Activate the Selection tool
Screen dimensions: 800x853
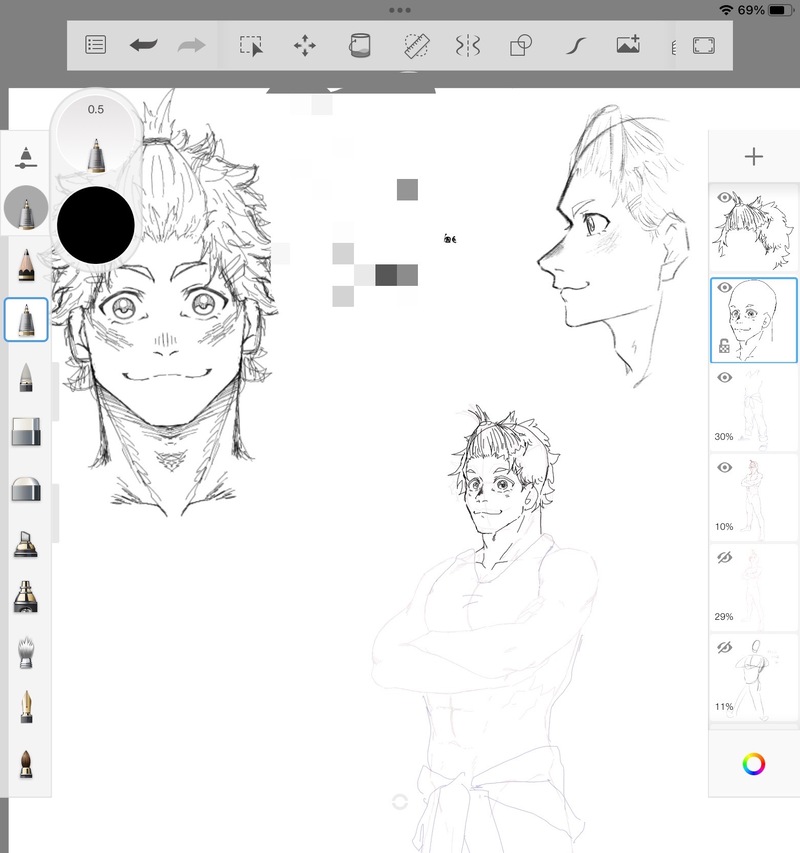[251, 46]
